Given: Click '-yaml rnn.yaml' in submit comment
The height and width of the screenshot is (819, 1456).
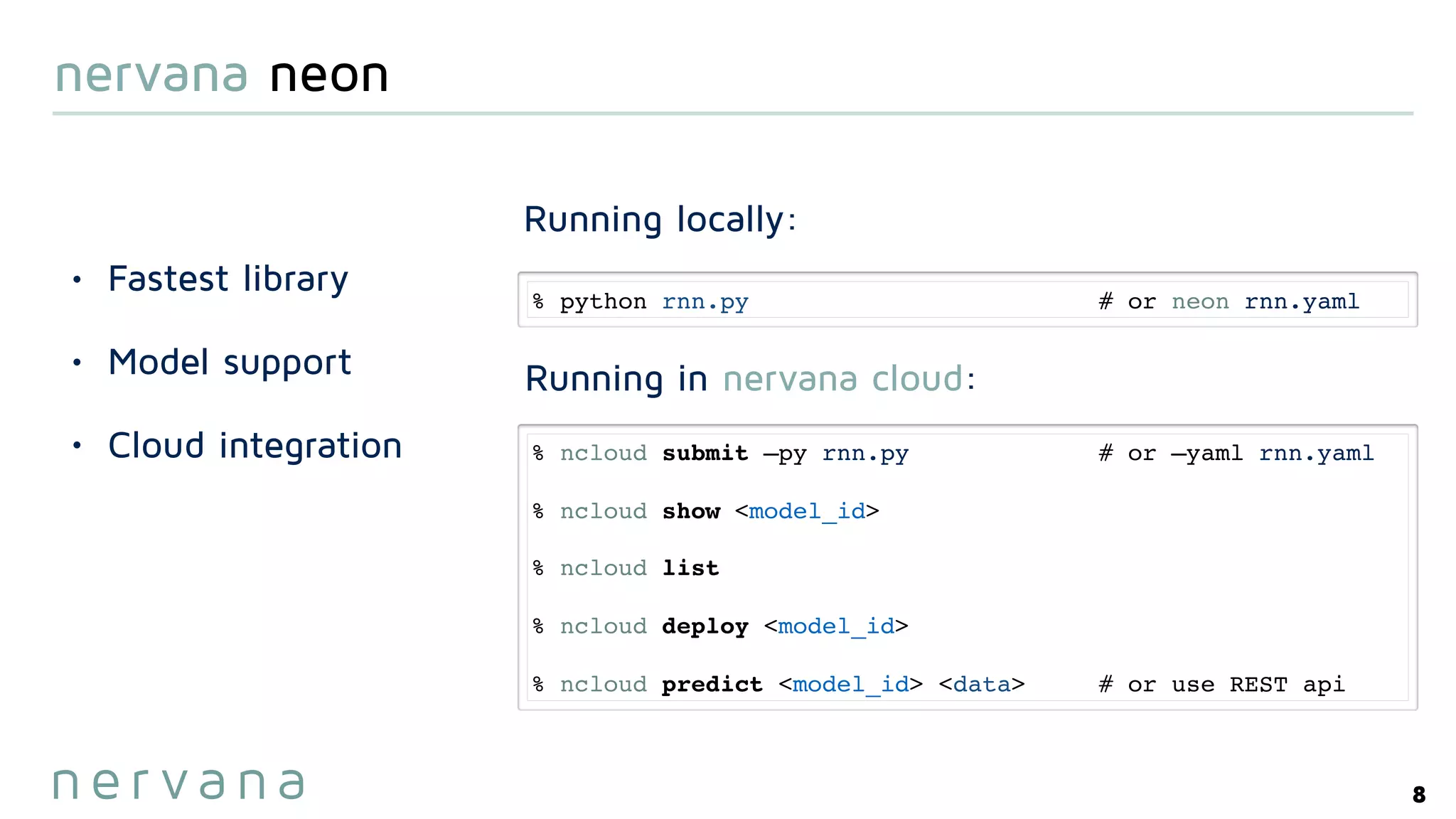Looking at the screenshot, I should (1272, 453).
